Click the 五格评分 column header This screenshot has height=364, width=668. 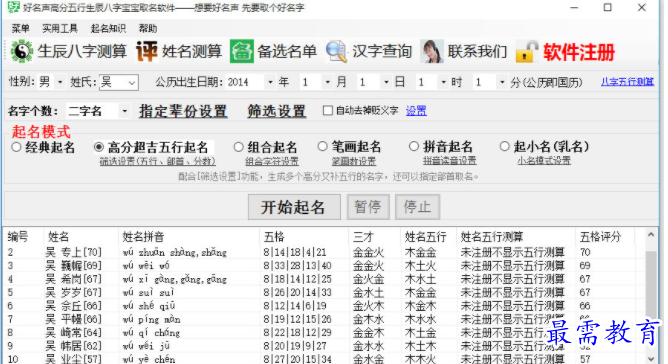tap(601, 237)
